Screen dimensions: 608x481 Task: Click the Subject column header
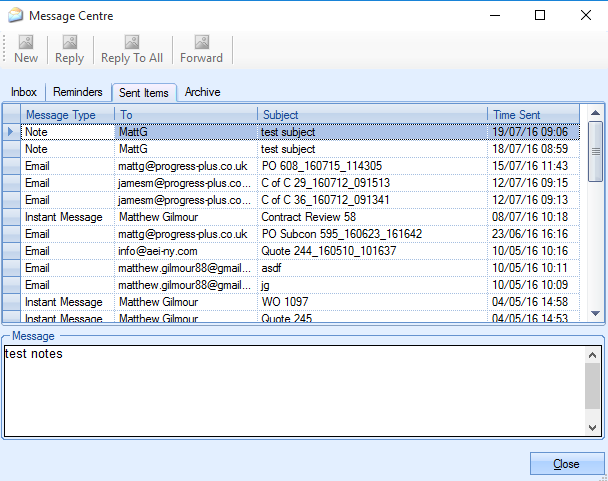pyautogui.click(x=372, y=115)
